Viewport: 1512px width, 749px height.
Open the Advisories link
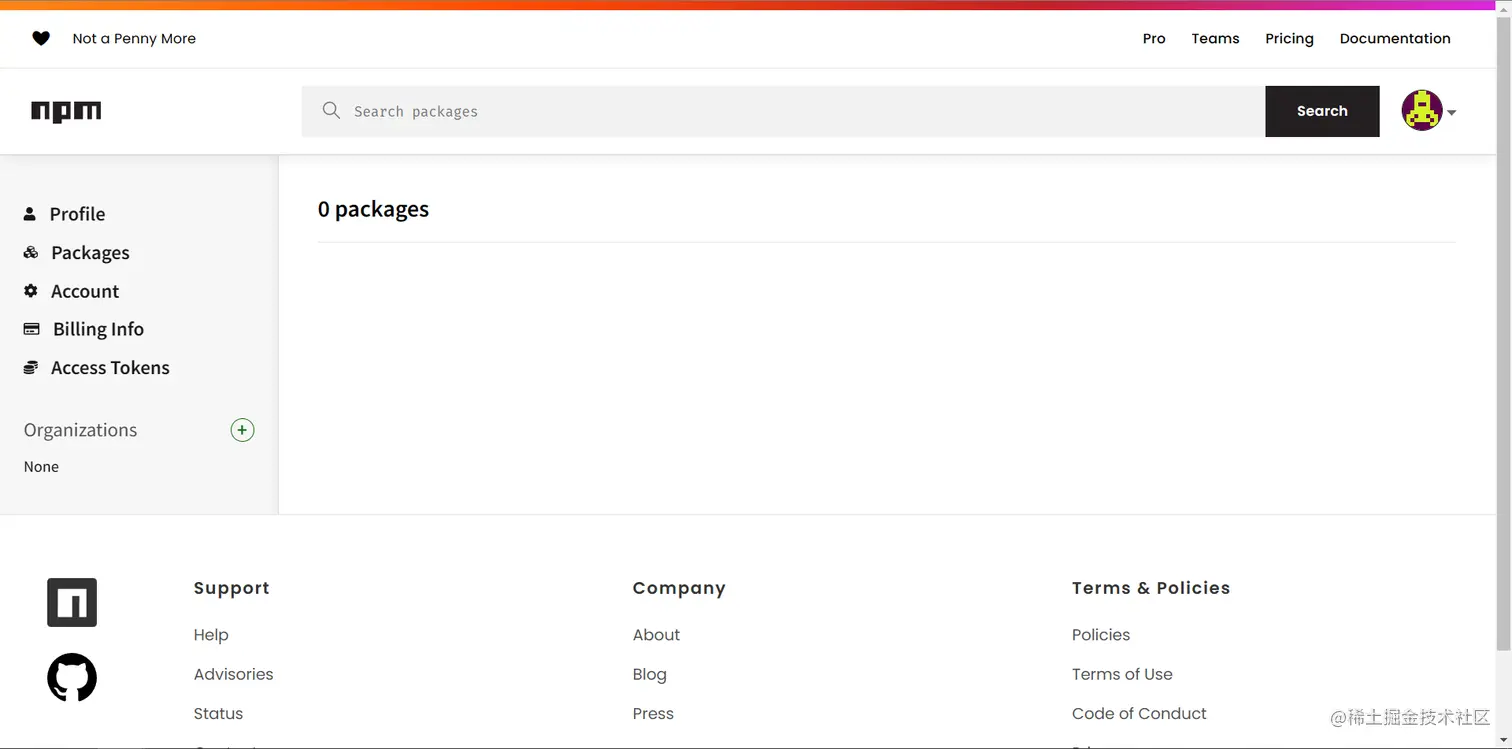click(x=233, y=674)
